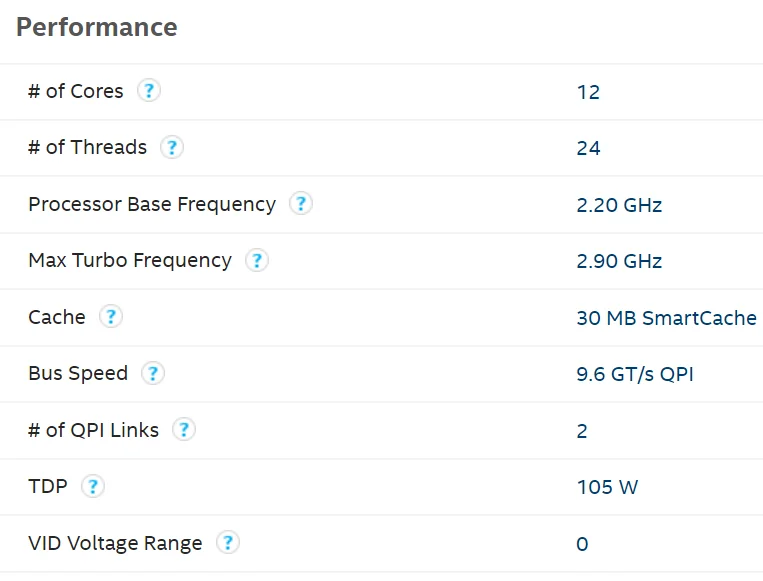Image resolution: width=763 pixels, height=581 pixels.
Task: Click the 105 W TDP value
Action: click(607, 487)
